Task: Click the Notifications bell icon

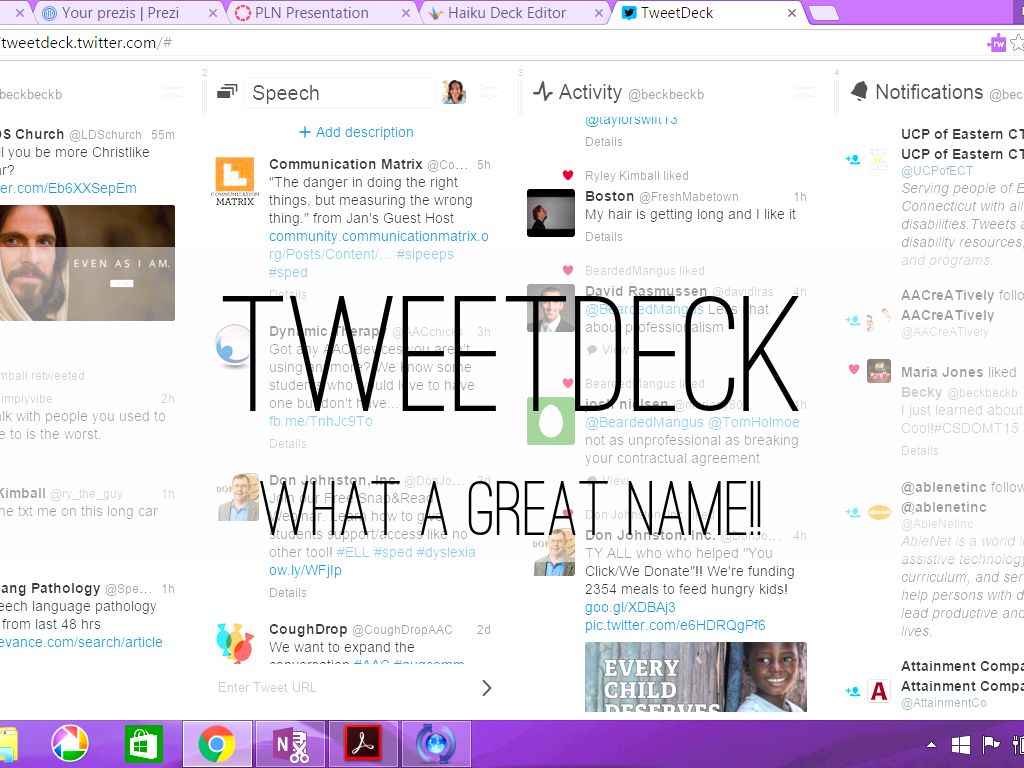Action: click(858, 92)
